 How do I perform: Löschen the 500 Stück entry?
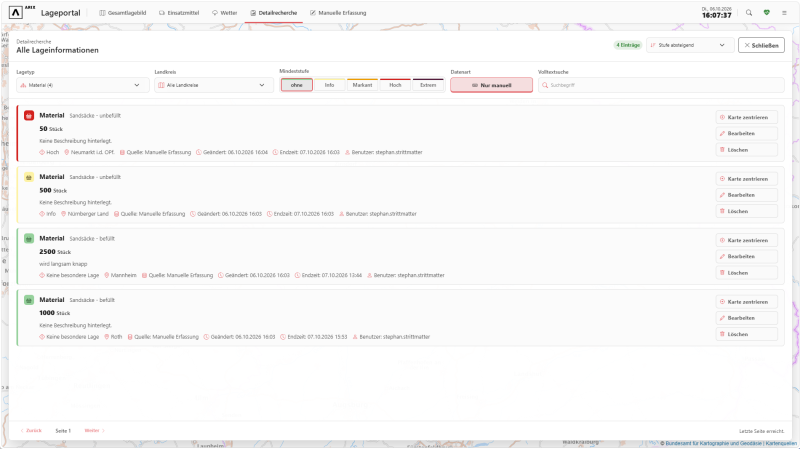tap(746, 211)
